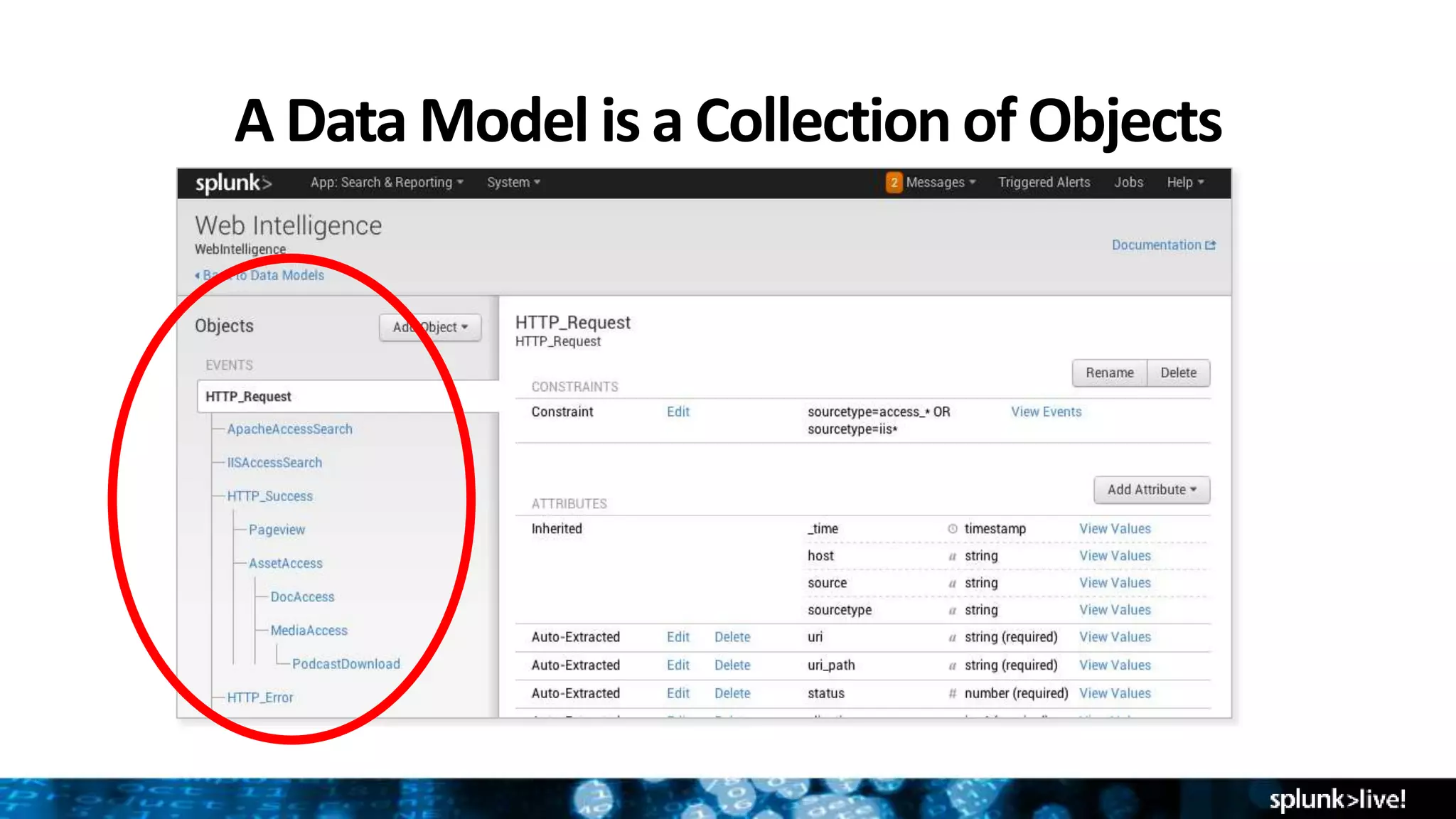Click the string type icon for host

point(953,557)
